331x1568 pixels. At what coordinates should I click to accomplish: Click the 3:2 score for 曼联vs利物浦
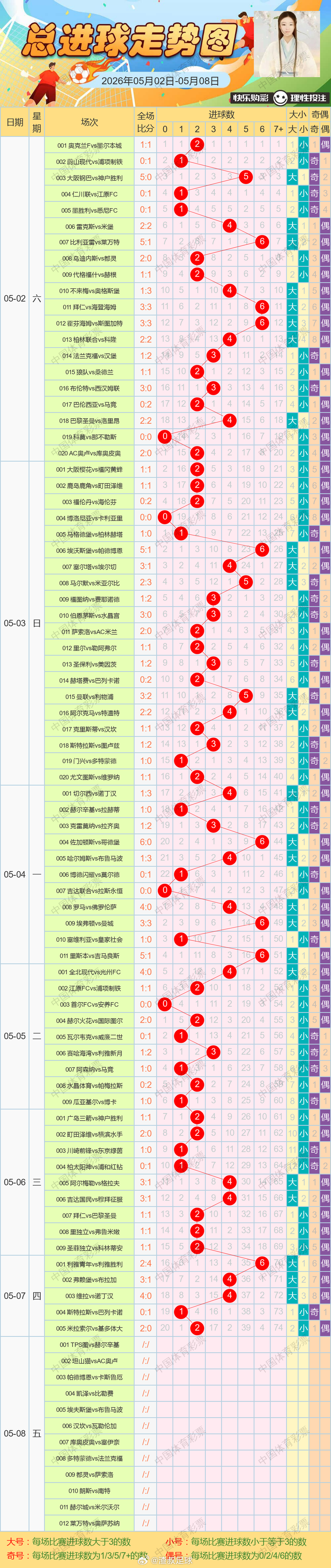[145, 696]
